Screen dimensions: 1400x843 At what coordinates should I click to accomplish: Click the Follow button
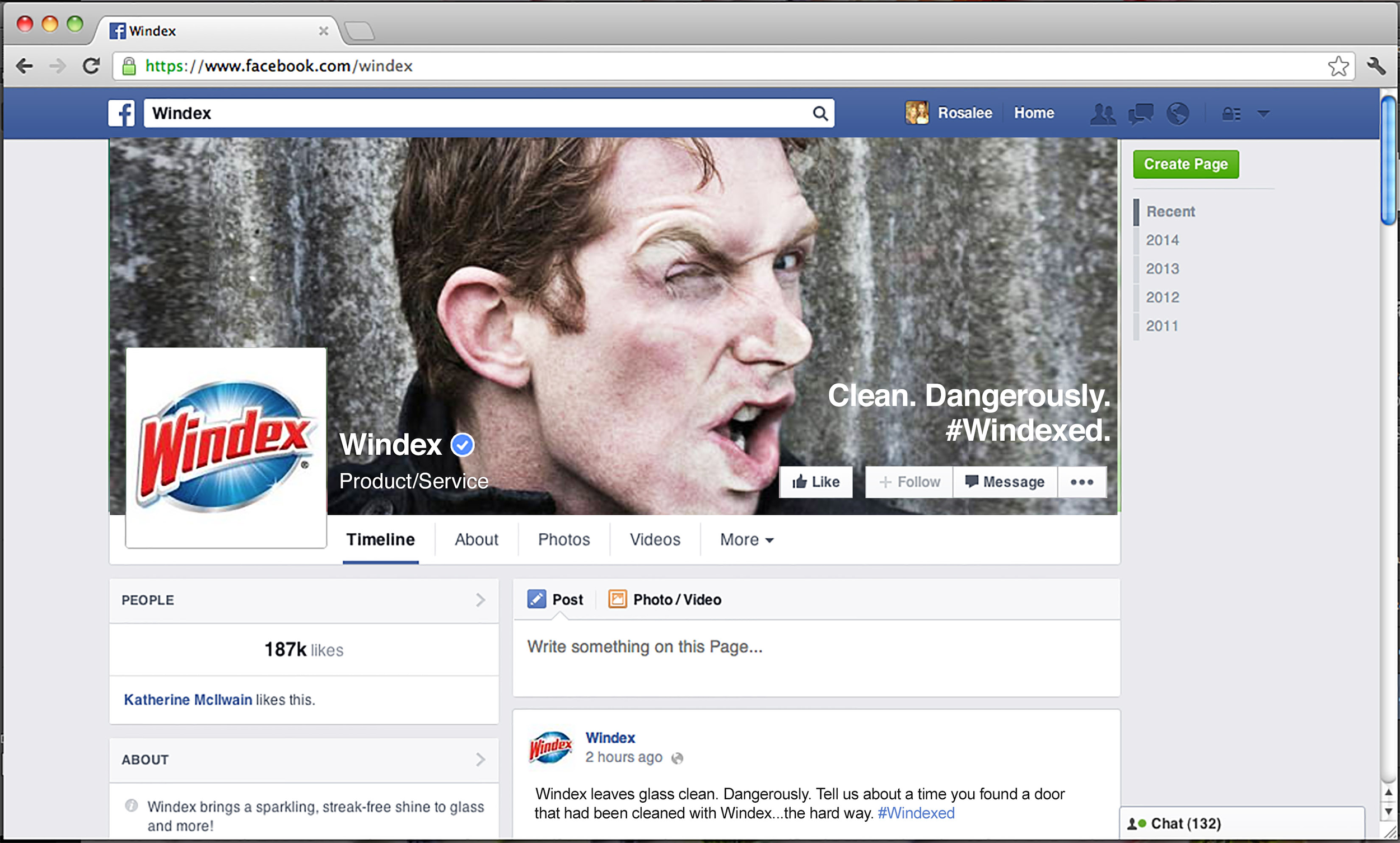[909, 482]
